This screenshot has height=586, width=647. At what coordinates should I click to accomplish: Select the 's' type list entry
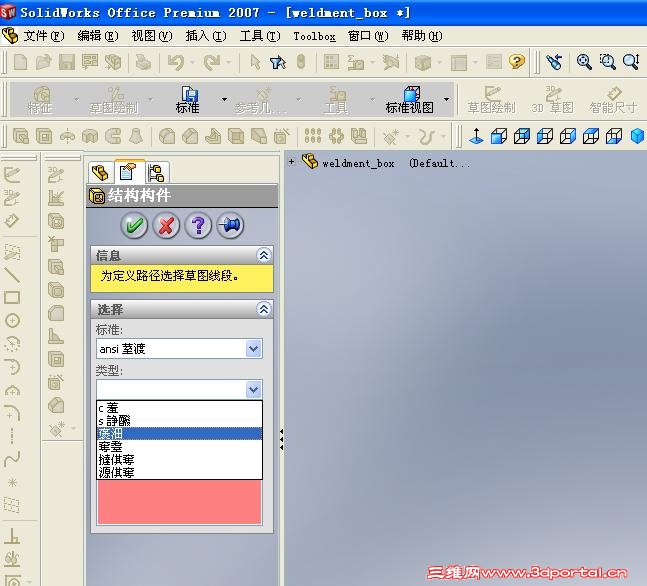[179, 421]
